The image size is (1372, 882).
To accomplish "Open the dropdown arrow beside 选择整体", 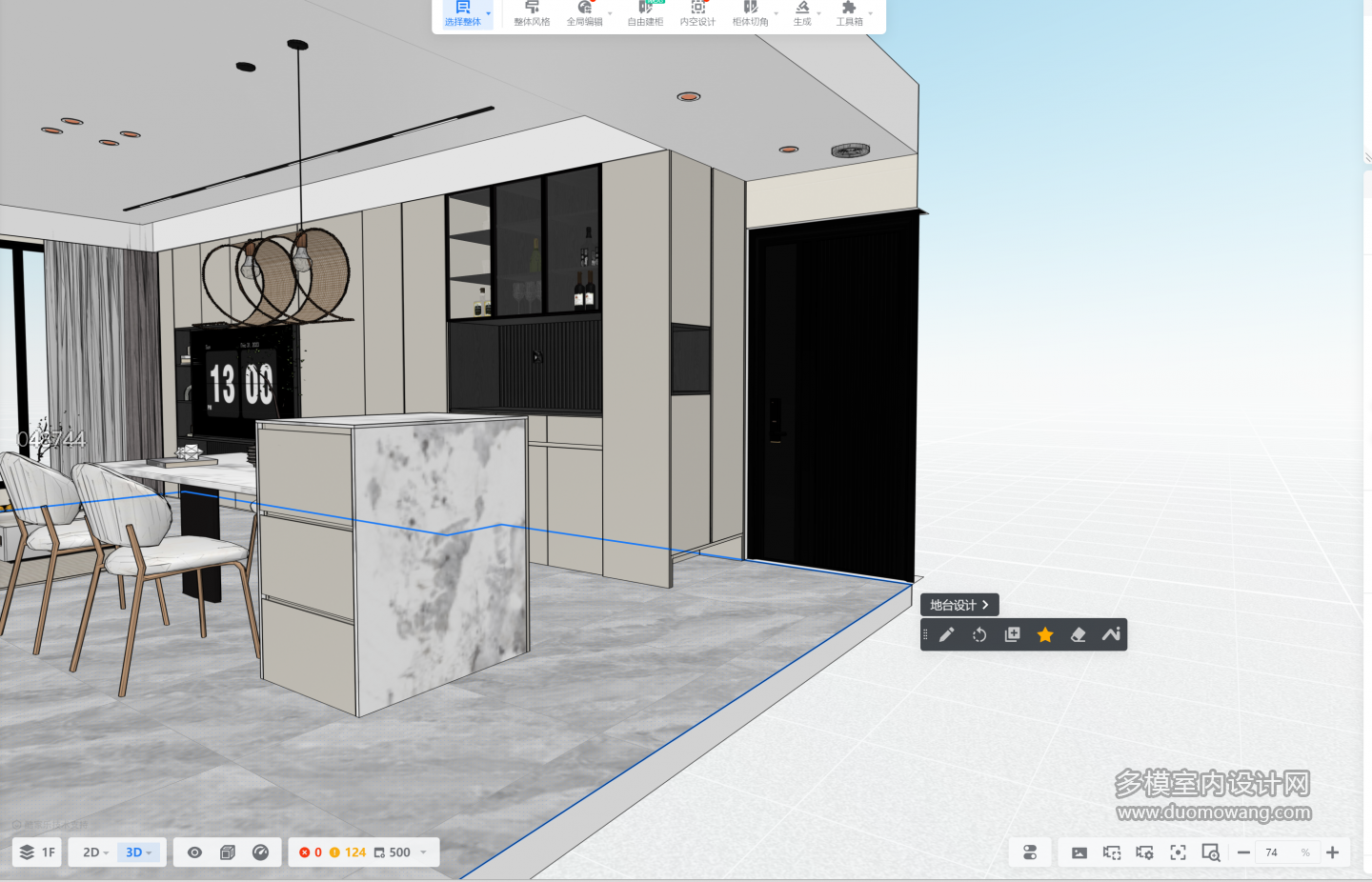I will (489, 14).
